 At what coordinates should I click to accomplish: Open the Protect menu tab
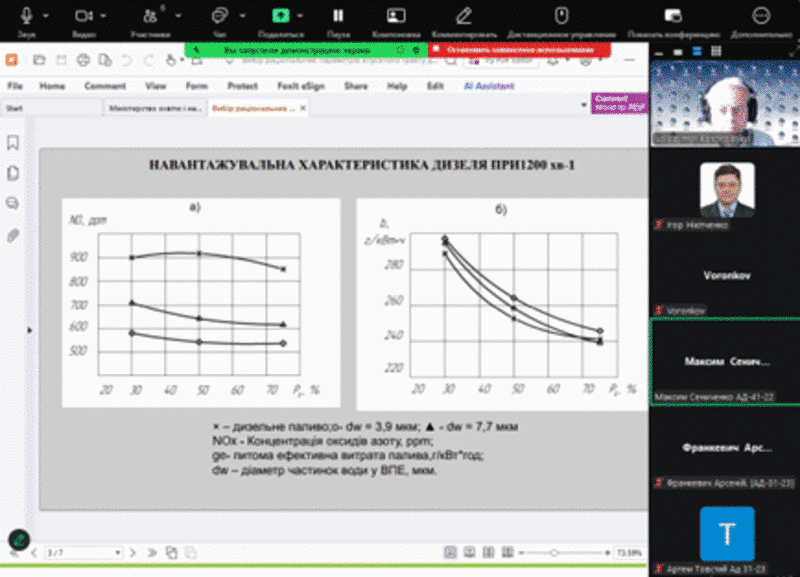242,86
